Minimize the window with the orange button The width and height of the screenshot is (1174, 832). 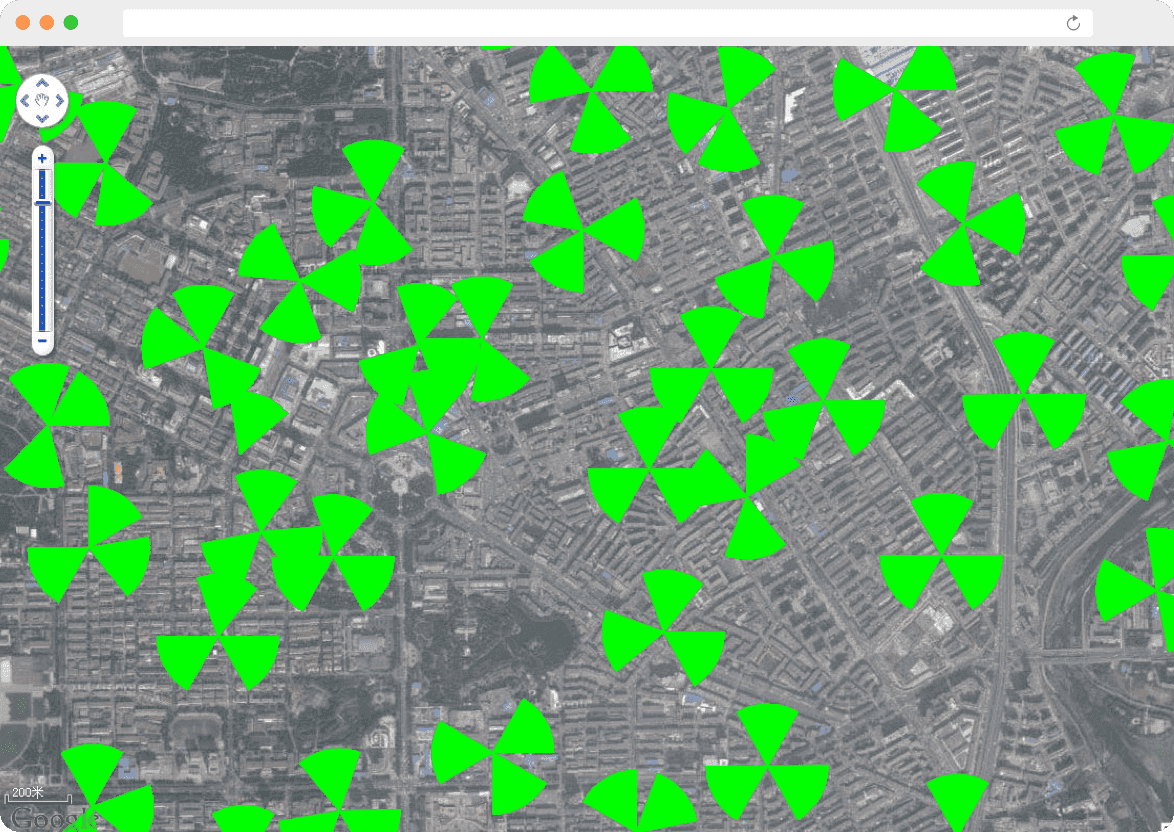46,22
